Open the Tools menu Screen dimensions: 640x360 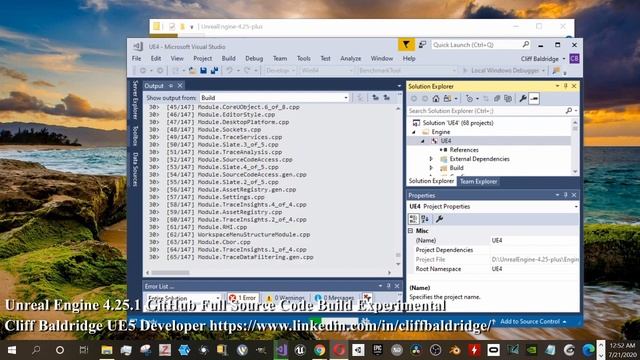(303, 58)
